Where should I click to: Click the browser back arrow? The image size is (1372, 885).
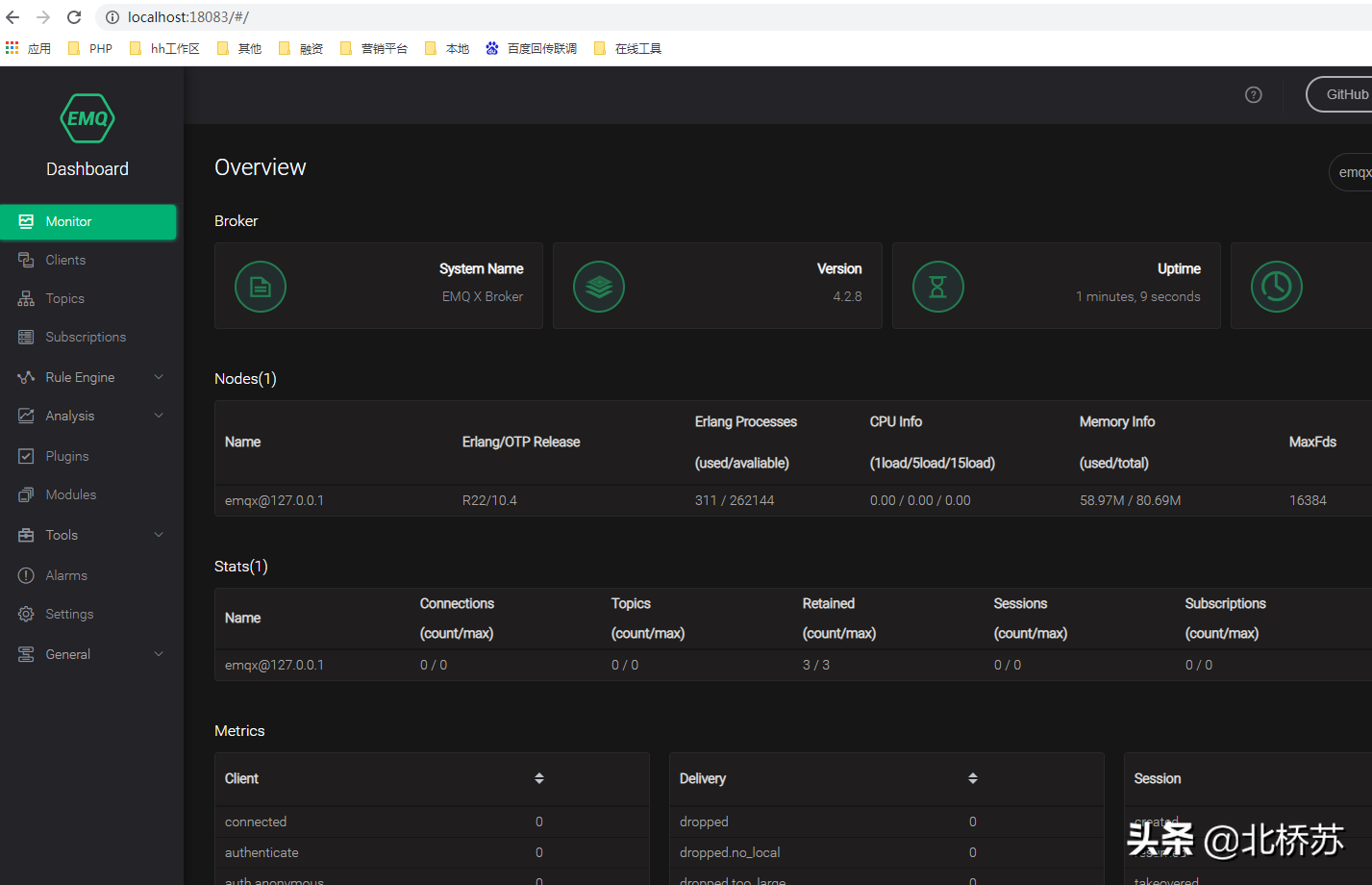[12, 17]
